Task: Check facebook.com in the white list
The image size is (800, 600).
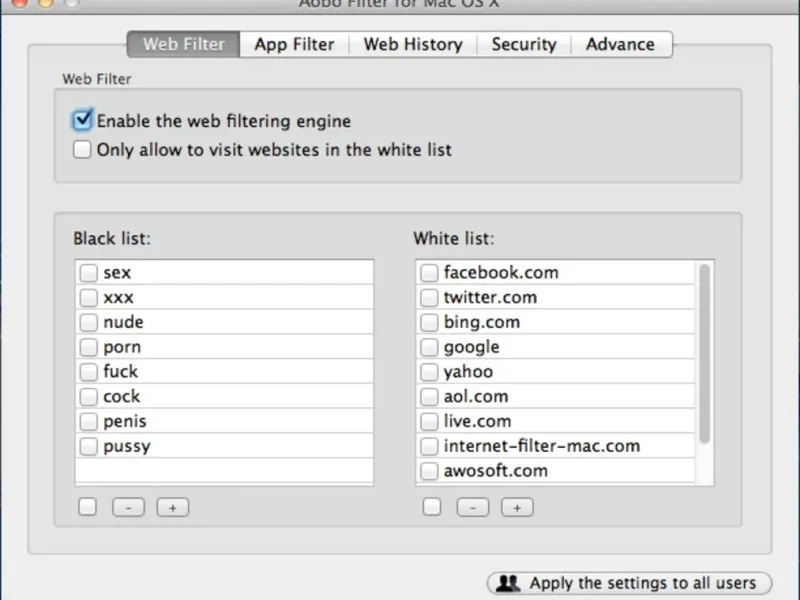Action: click(429, 272)
